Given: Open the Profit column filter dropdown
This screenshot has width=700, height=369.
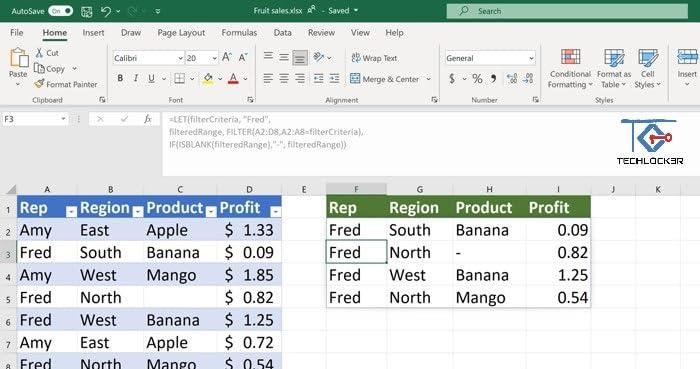Looking at the screenshot, I should (x=276, y=212).
